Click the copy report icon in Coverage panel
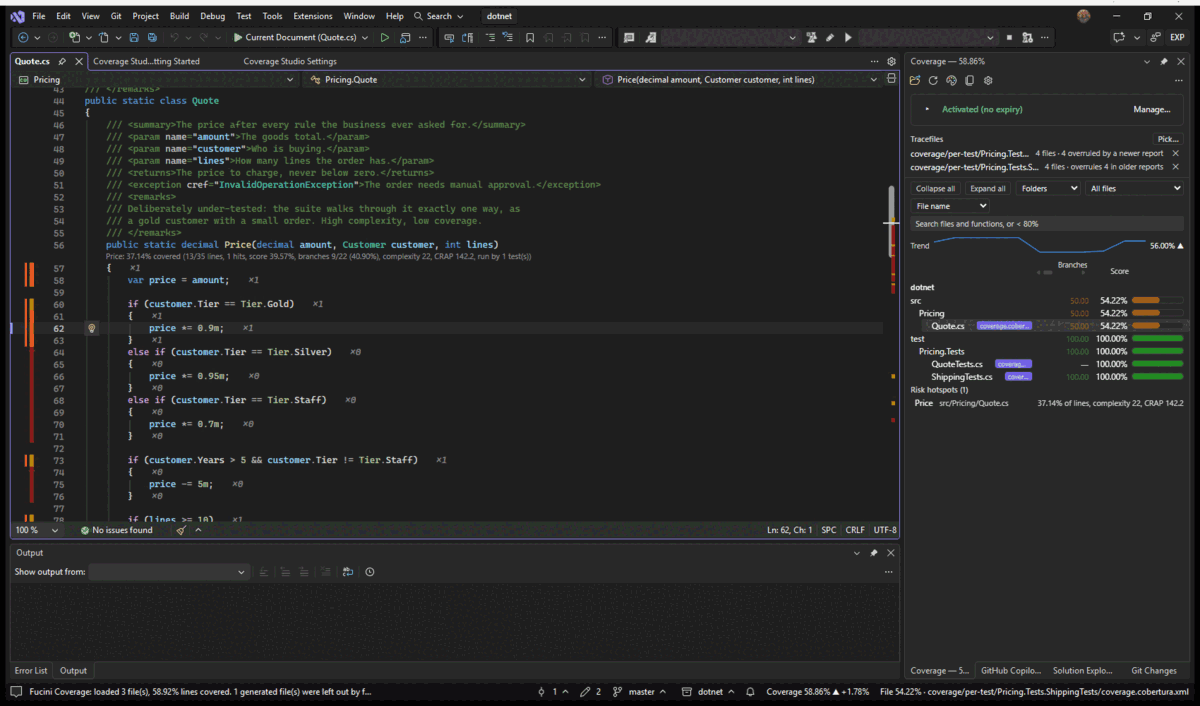The height and width of the screenshot is (706, 1200). (969, 80)
